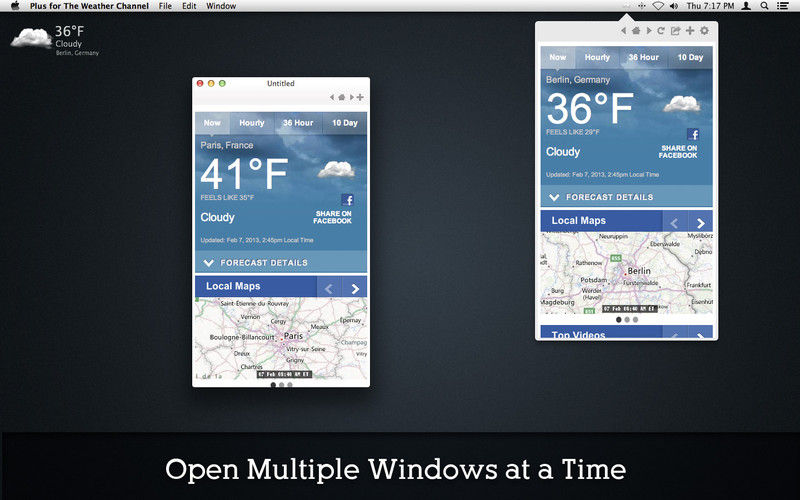Switch to 36 Hour tab in the Paris window
This screenshot has width=800, height=500.
point(298,123)
